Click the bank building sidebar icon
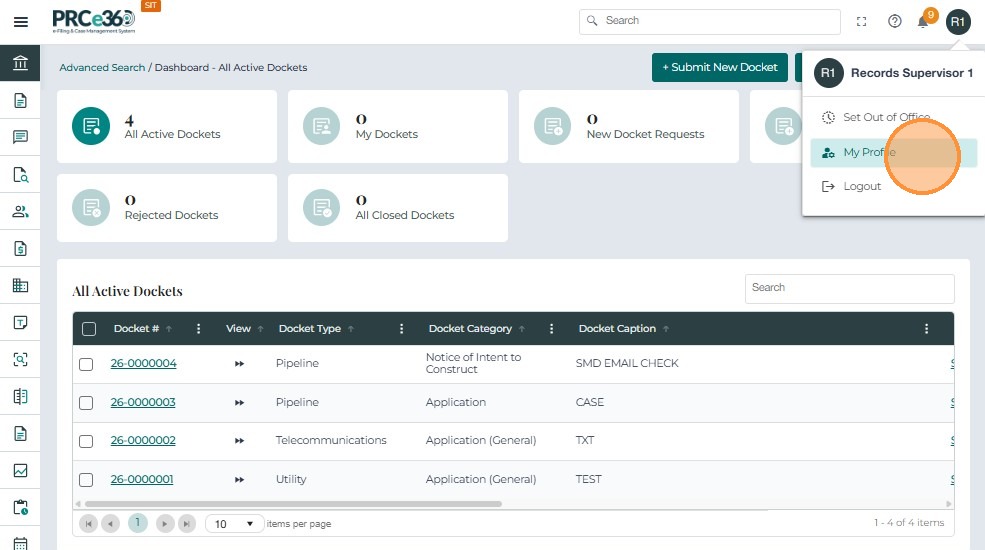This screenshot has width=985, height=550. tap(20, 64)
